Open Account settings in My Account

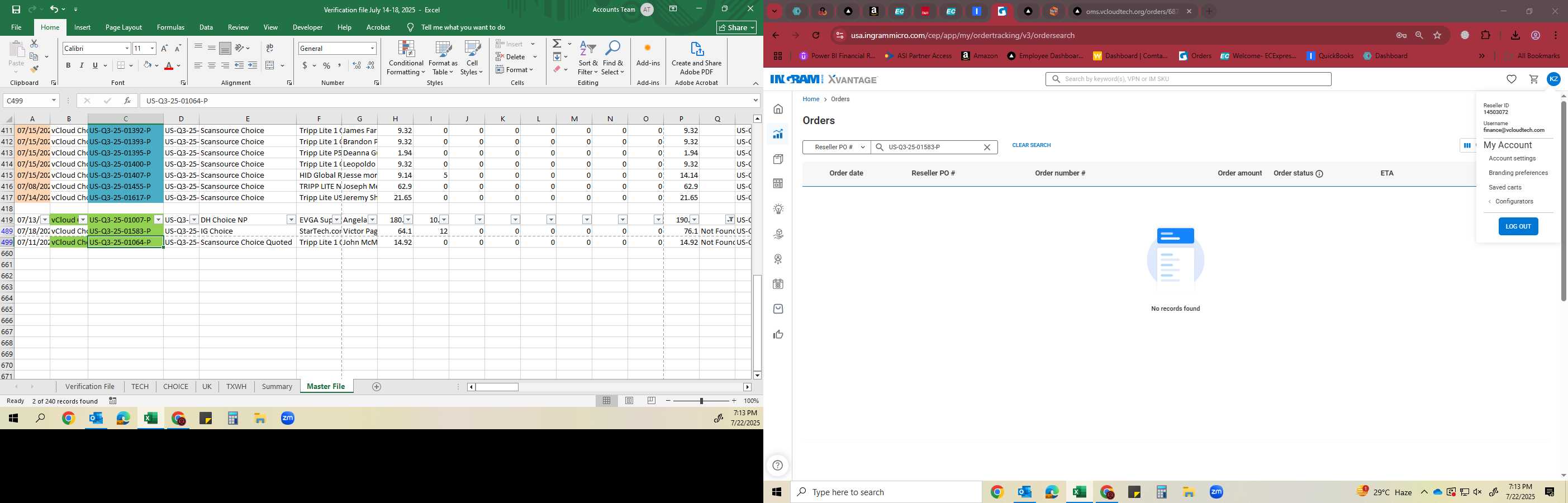click(1512, 158)
